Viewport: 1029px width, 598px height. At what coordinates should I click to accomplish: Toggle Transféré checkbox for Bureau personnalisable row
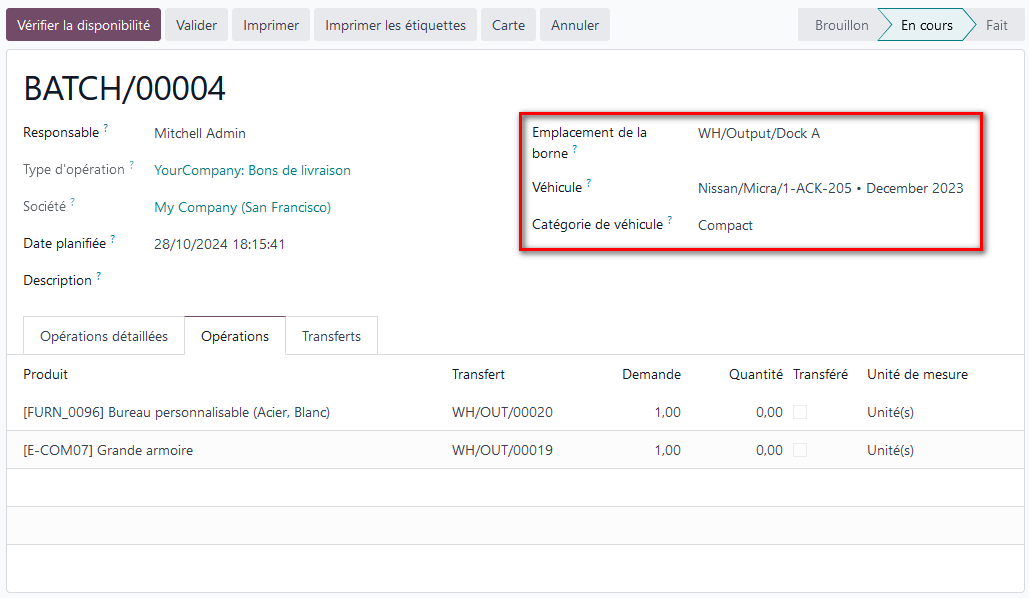click(800, 412)
